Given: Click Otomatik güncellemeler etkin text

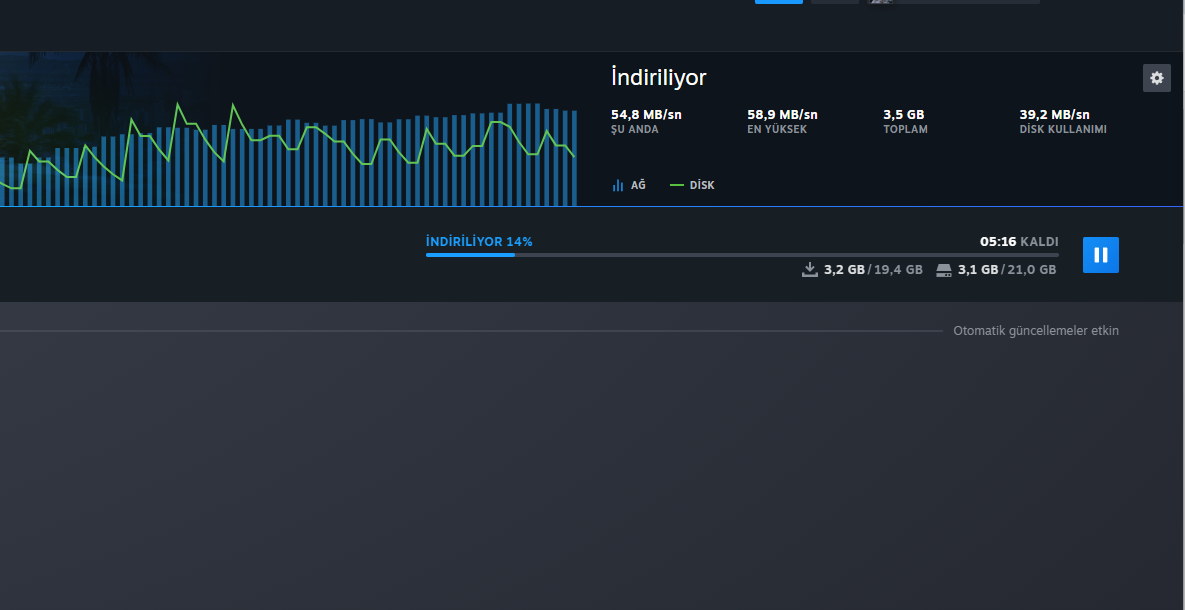Looking at the screenshot, I should pos(1036,331).
